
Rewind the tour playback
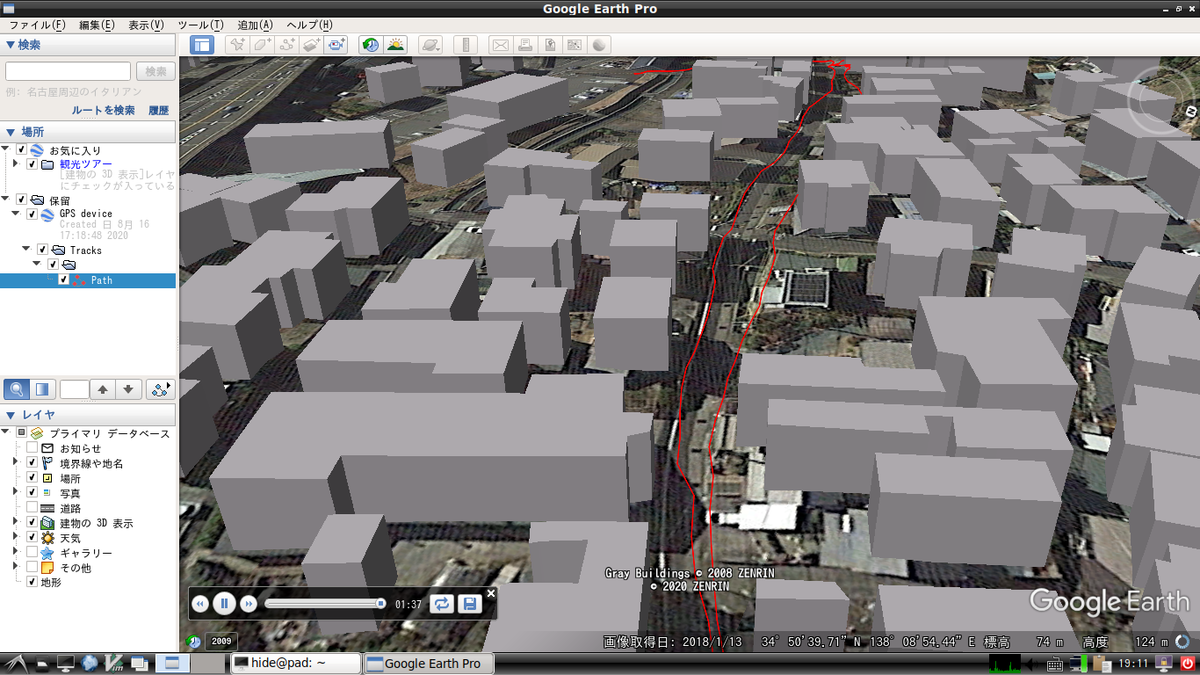[x=200, y=603]
